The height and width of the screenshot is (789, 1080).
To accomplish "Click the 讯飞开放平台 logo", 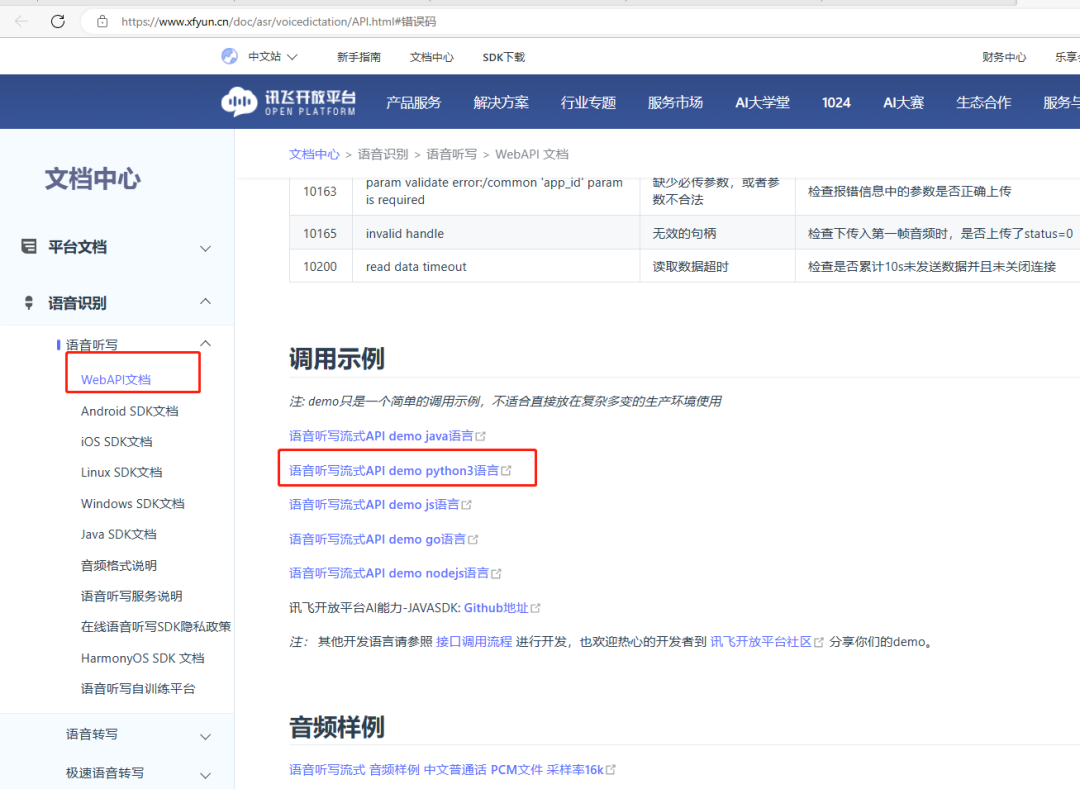I will (x=289, y=102).
